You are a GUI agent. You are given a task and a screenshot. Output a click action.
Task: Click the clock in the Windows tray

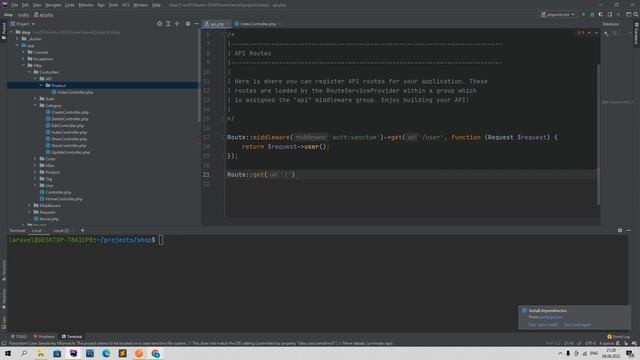611,353
